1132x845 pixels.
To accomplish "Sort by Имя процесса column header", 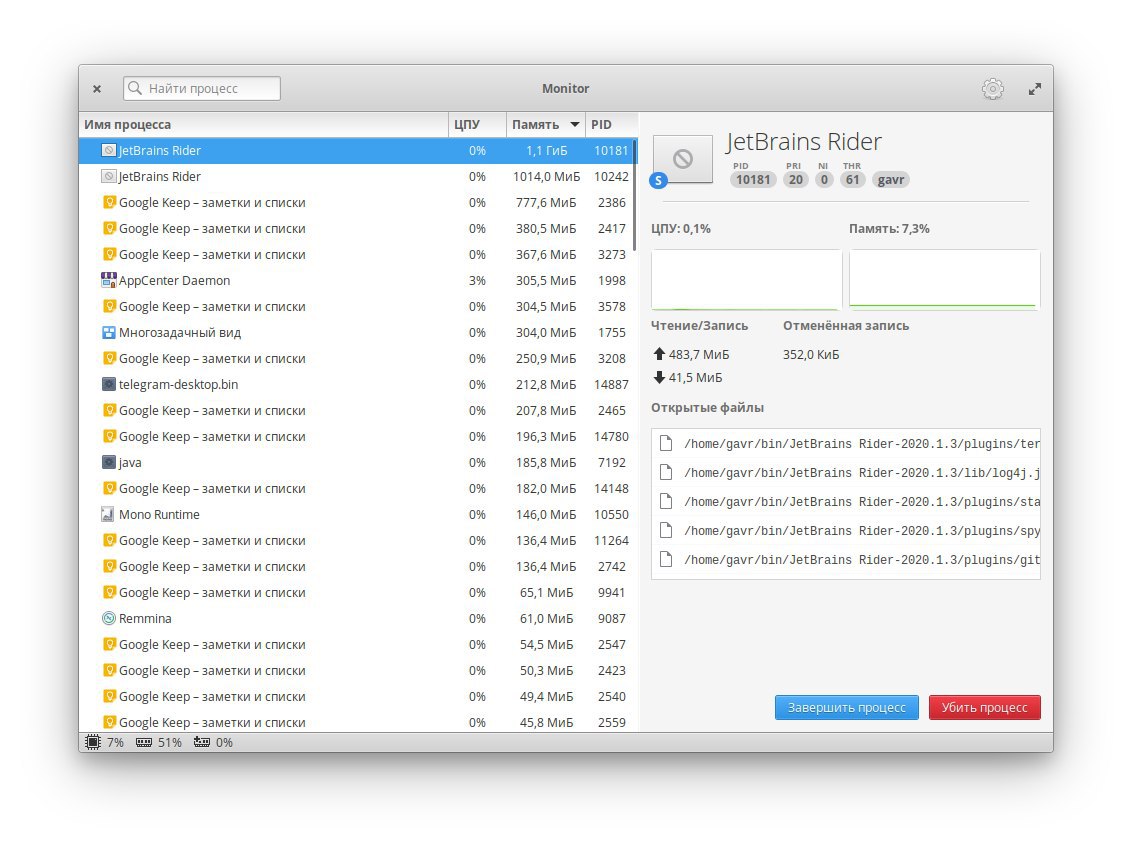I will tap(264, 124).
